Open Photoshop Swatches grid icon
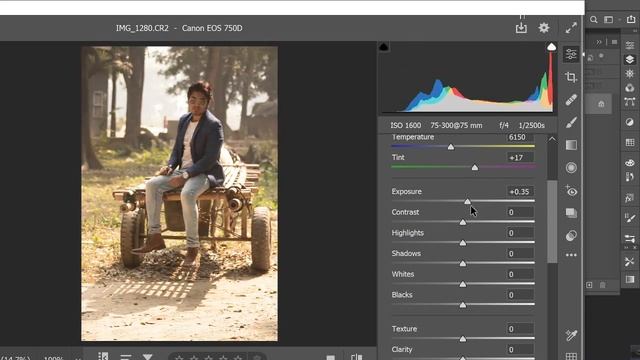The image size is (640, 360). [x=629, y=142]
